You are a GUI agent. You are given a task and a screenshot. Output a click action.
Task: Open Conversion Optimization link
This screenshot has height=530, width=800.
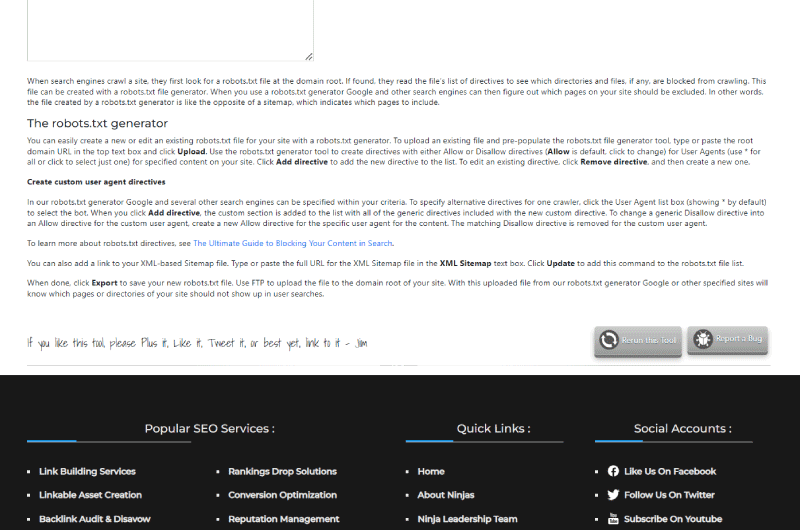[x=282, y=495]
